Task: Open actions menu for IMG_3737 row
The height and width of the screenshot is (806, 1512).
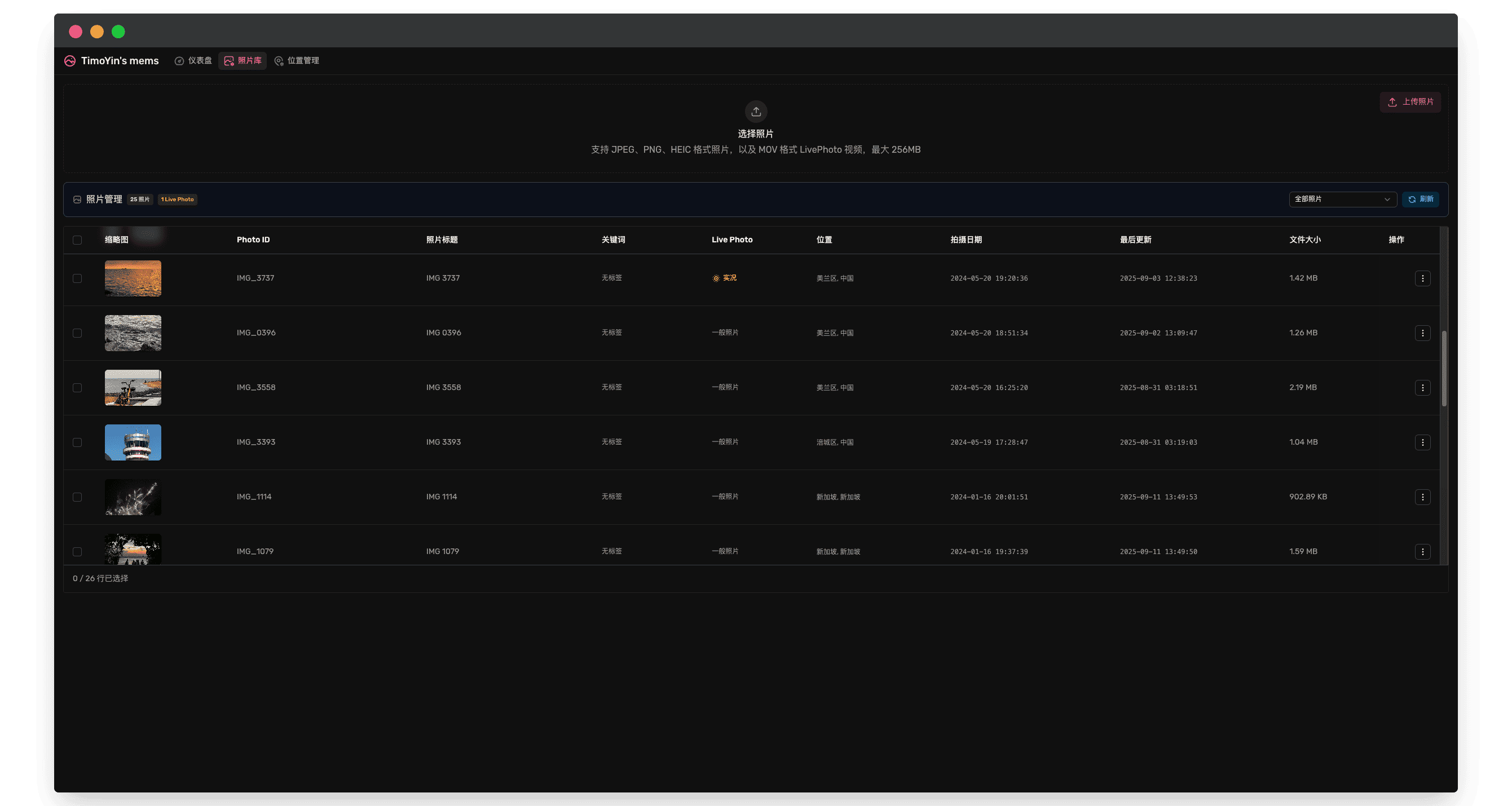Action: [x=1422, y=278]
